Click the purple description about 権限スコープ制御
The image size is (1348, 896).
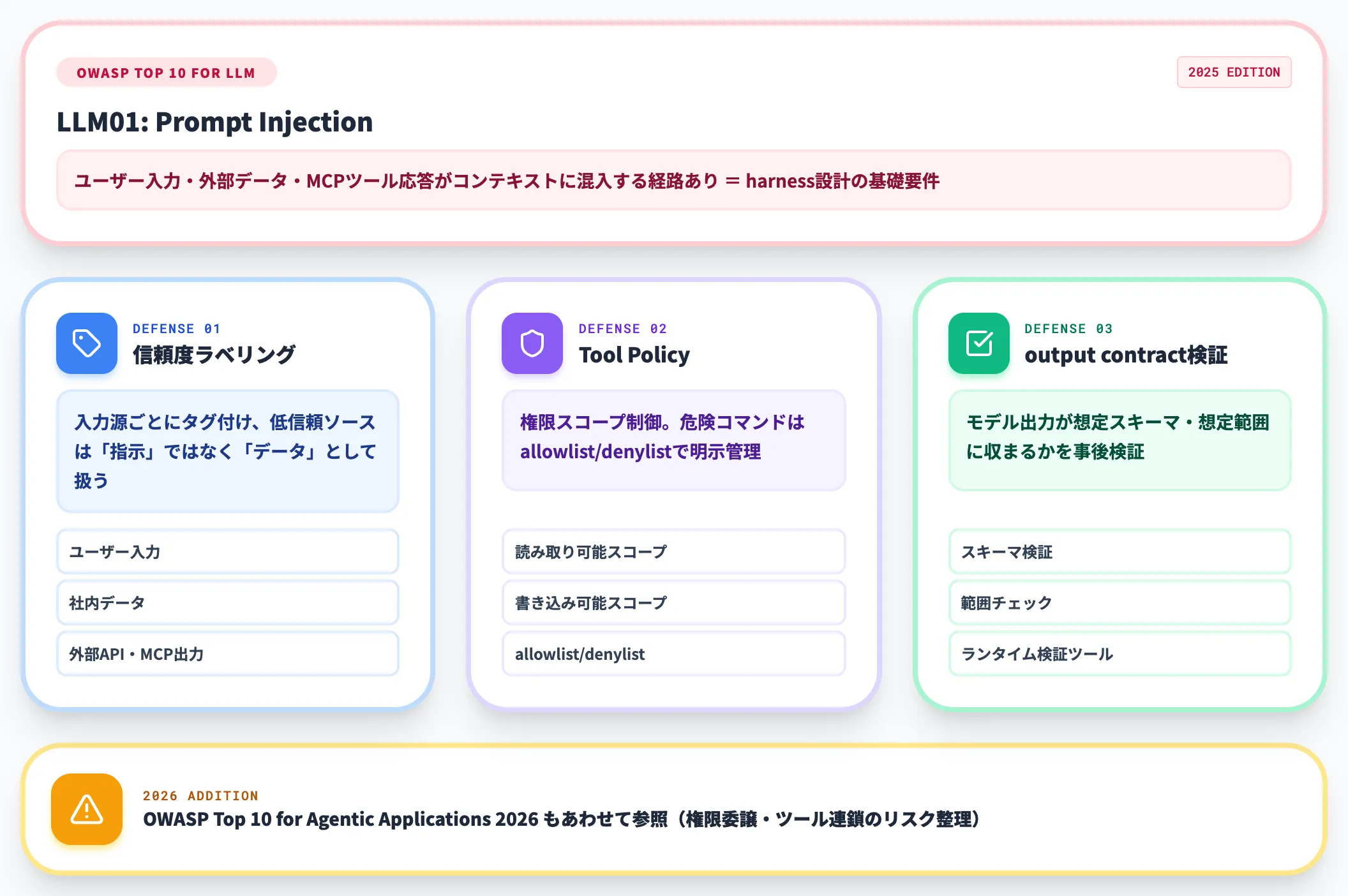click(673, 440)
